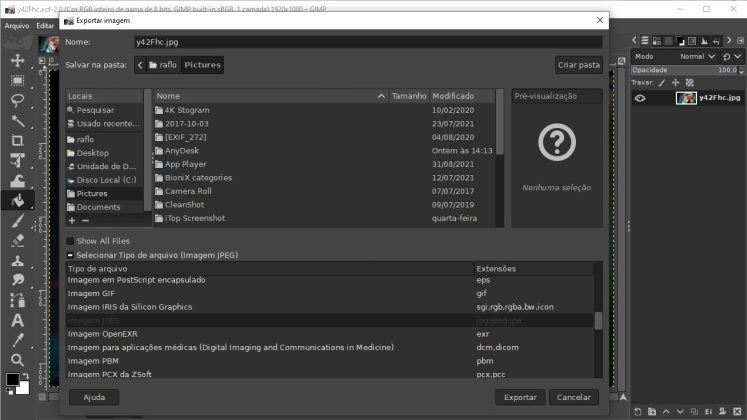Click the Nome filename input field
This screenshot has height=420, width=747.
[x=368, y=43]
